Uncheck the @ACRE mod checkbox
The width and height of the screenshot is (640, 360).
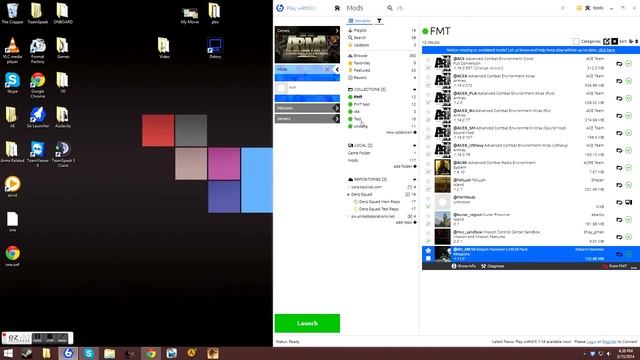[428, 171]
